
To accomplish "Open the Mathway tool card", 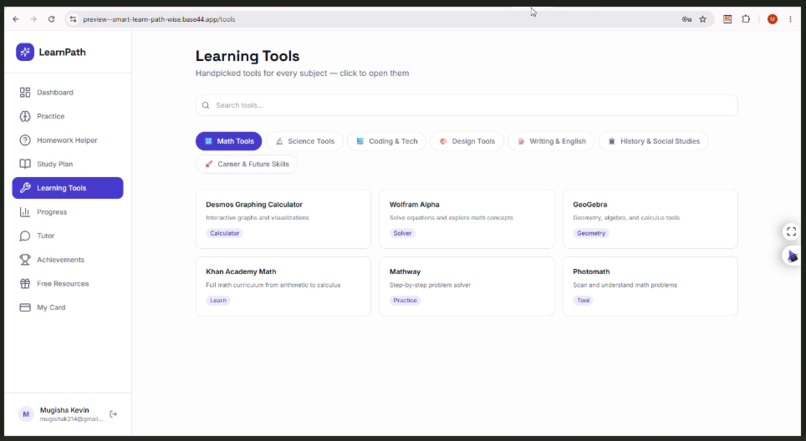I will 467,286.
